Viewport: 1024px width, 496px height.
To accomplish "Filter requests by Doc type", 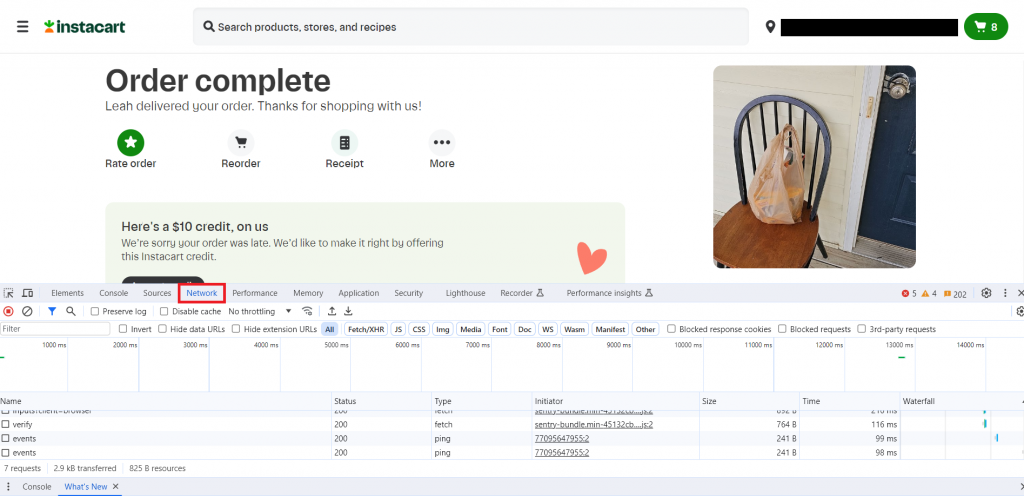I will [525, 330].
